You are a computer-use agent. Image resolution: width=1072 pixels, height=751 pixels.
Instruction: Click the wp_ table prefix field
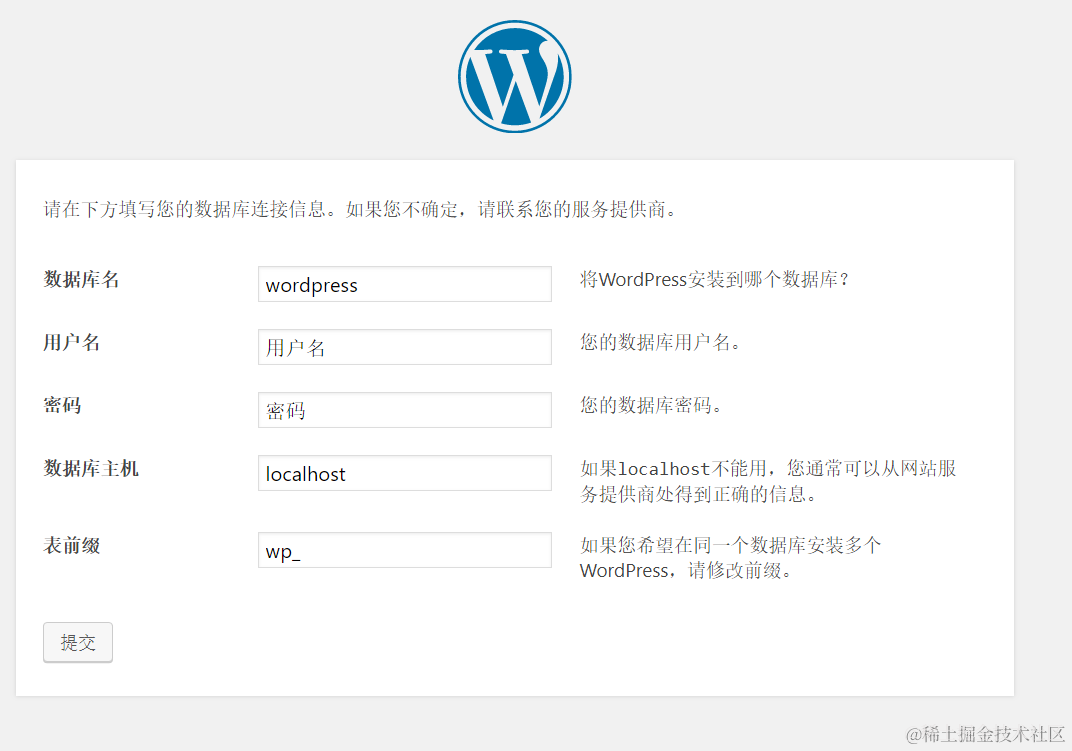(405, 550)
